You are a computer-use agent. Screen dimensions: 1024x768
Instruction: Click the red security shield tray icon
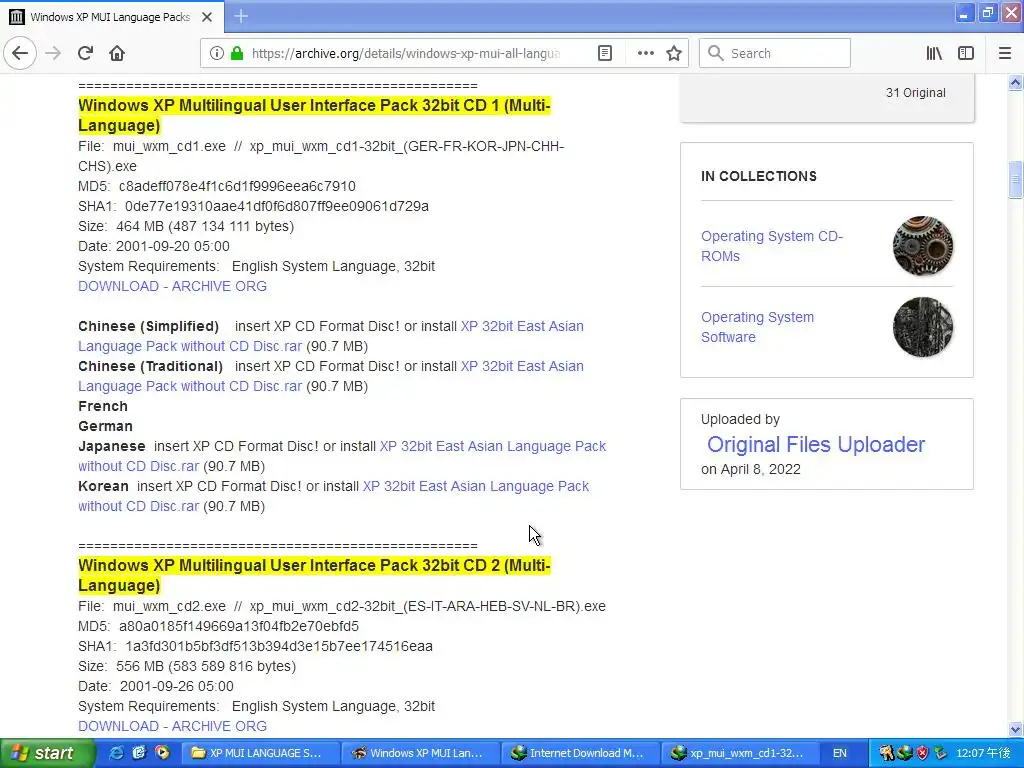922,753
